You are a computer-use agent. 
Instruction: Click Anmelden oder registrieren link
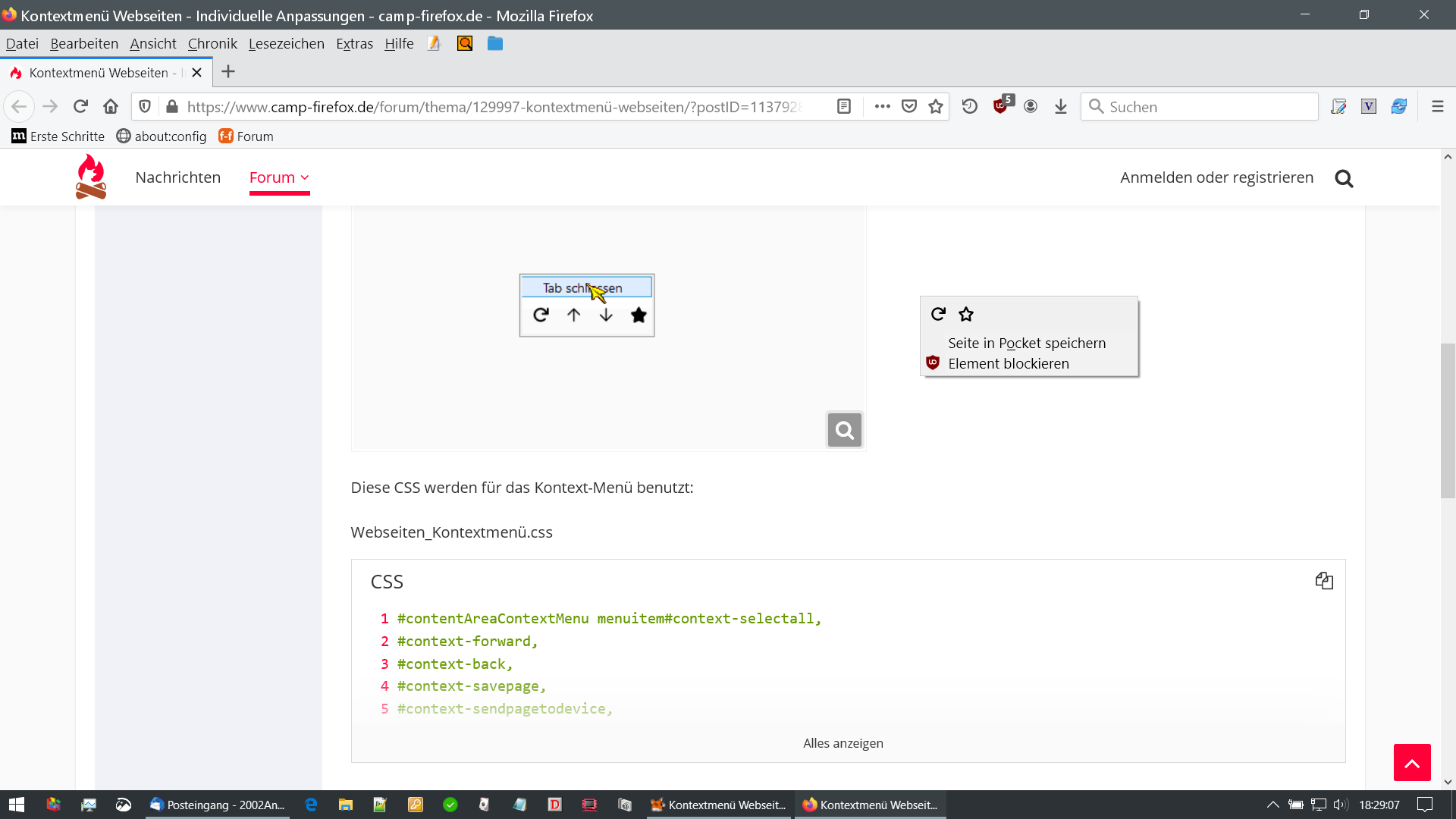coord(1216,177)
